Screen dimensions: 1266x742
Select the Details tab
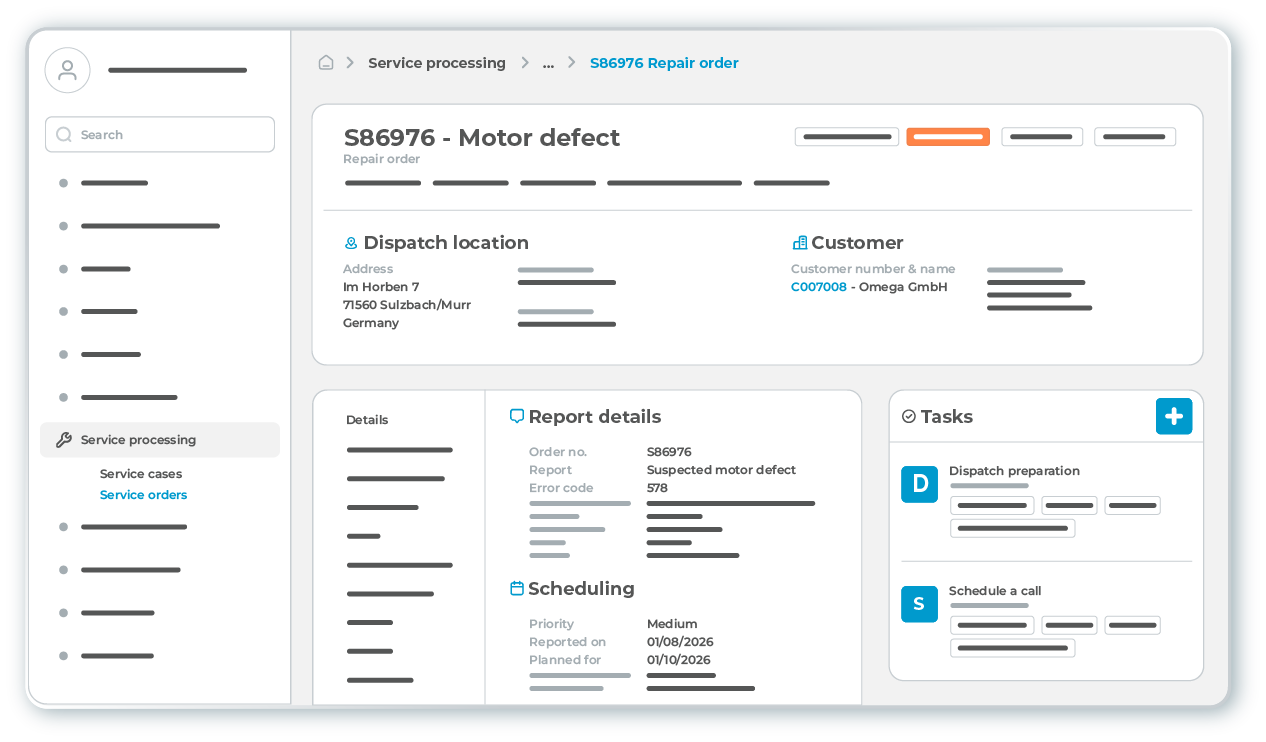coord(367,420)
